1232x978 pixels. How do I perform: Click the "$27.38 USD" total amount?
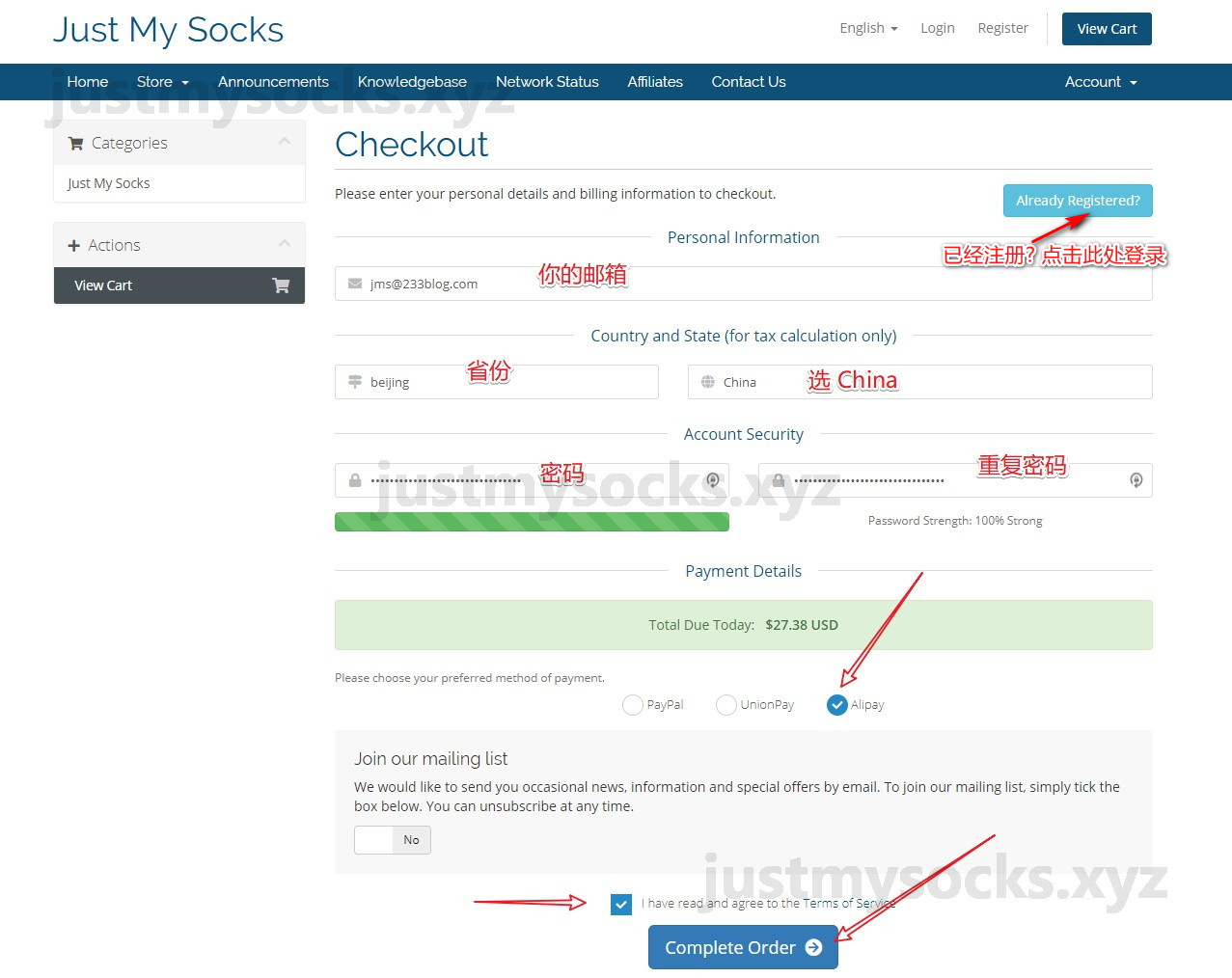[x=802, y=625]
